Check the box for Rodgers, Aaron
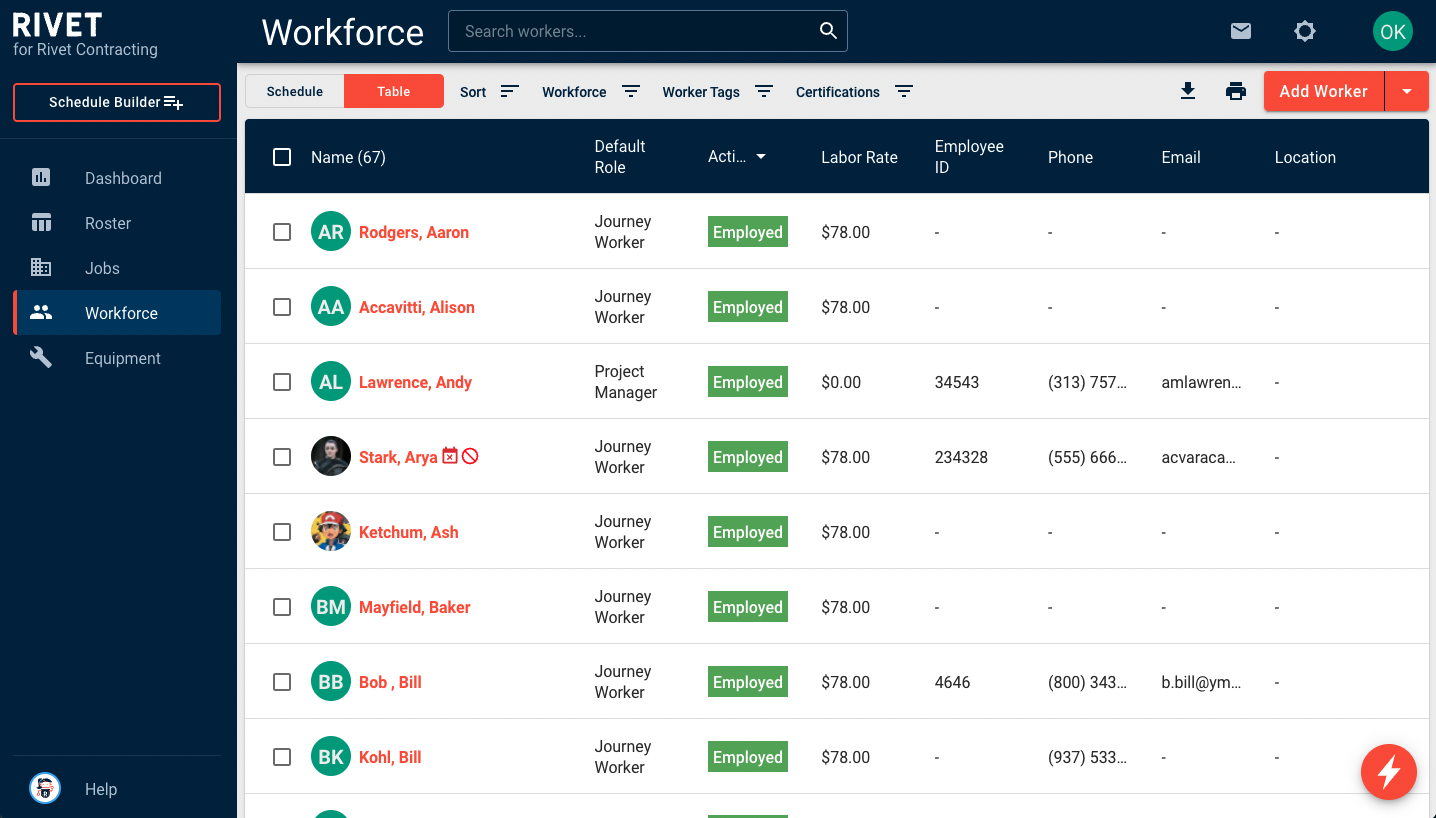The height and width of the screenshot is (818, 1436). click(282, 232)
